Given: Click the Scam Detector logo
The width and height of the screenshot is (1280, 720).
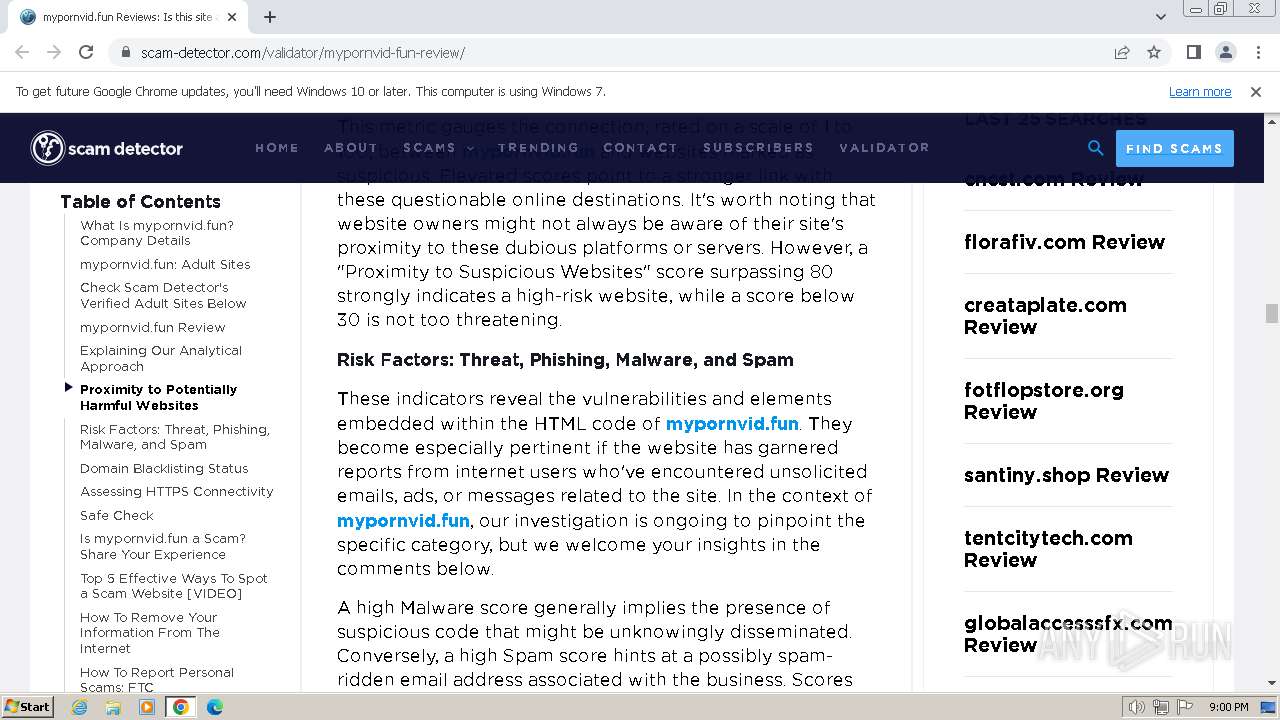Looking at the screenshot, I should [x=107, y=148].
